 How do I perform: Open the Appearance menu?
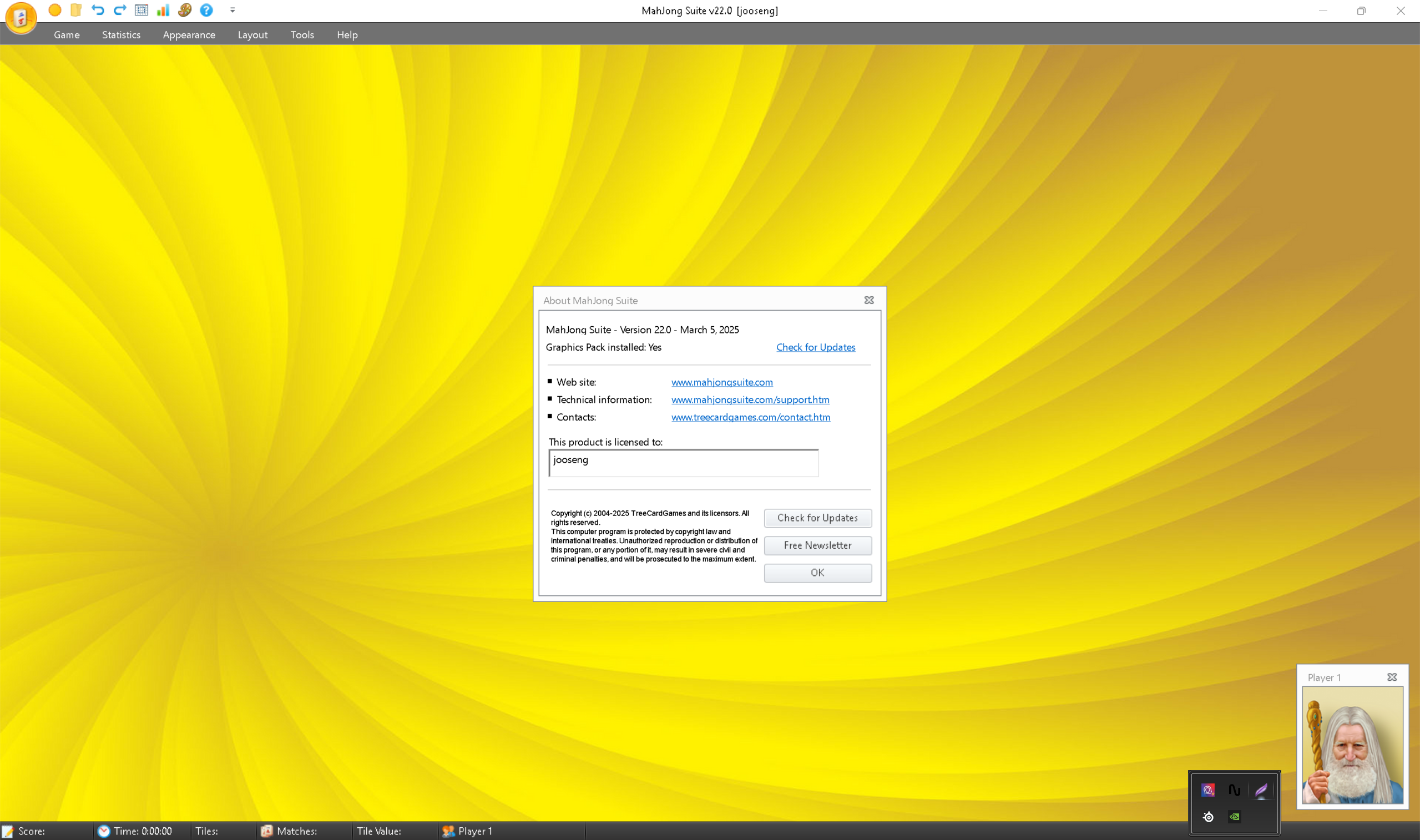189,34
